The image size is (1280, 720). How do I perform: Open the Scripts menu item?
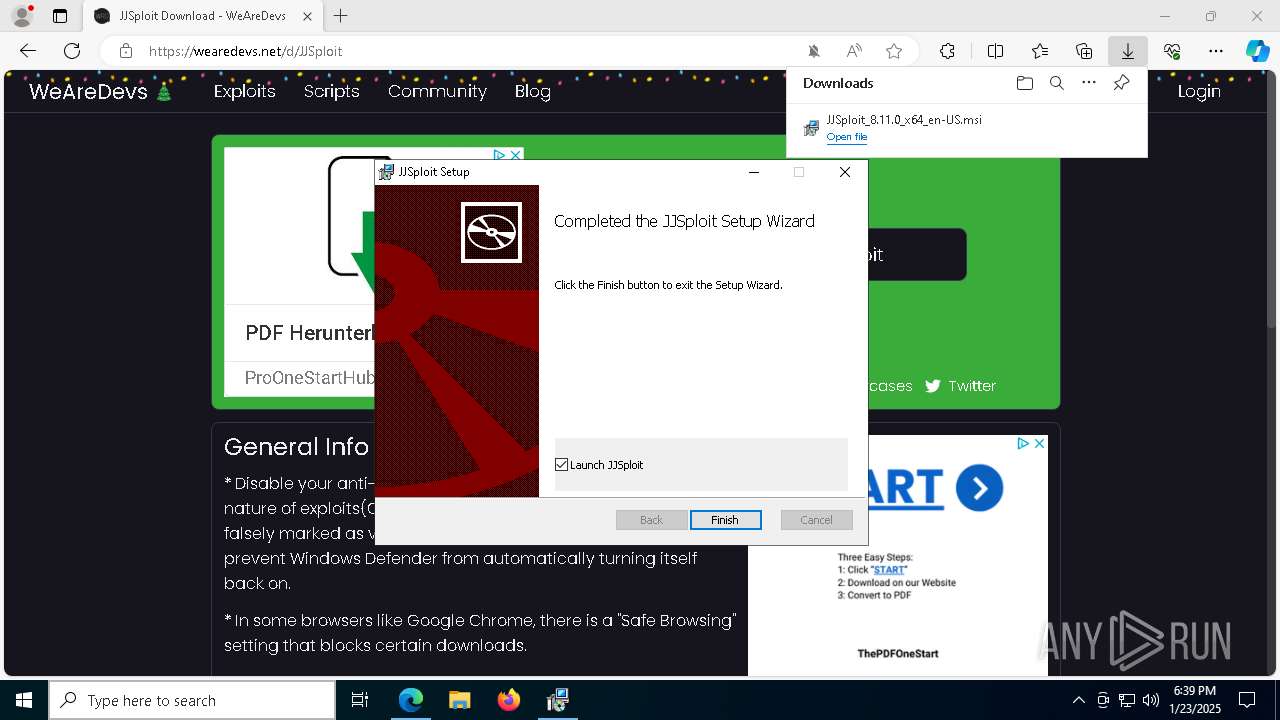331,91
